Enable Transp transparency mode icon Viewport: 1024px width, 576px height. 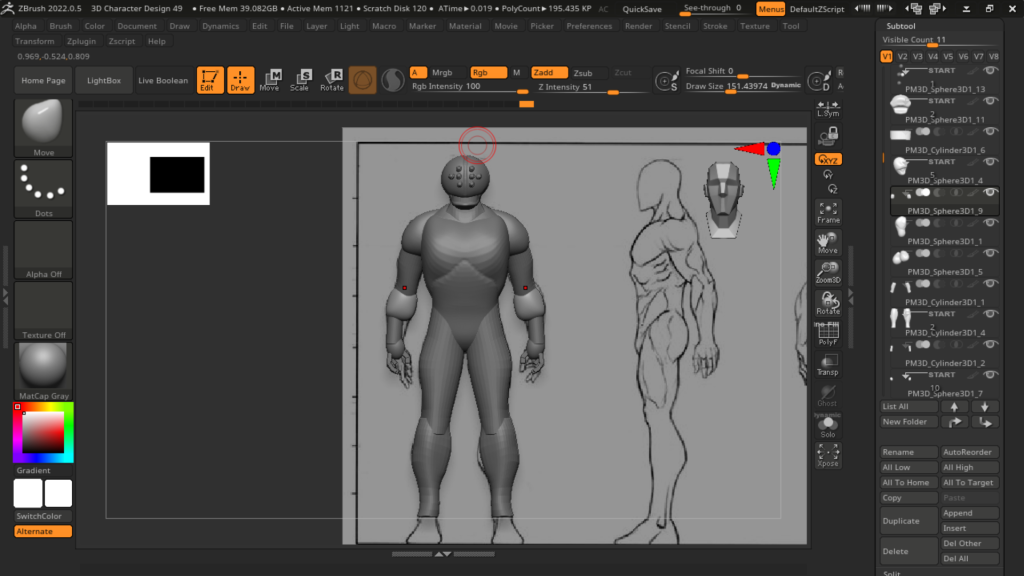coord(828,364)
